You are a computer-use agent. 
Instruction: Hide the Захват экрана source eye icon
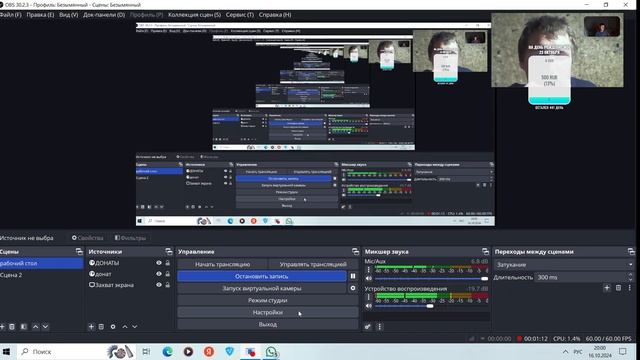pyautogui.click(x=159, y=285)
